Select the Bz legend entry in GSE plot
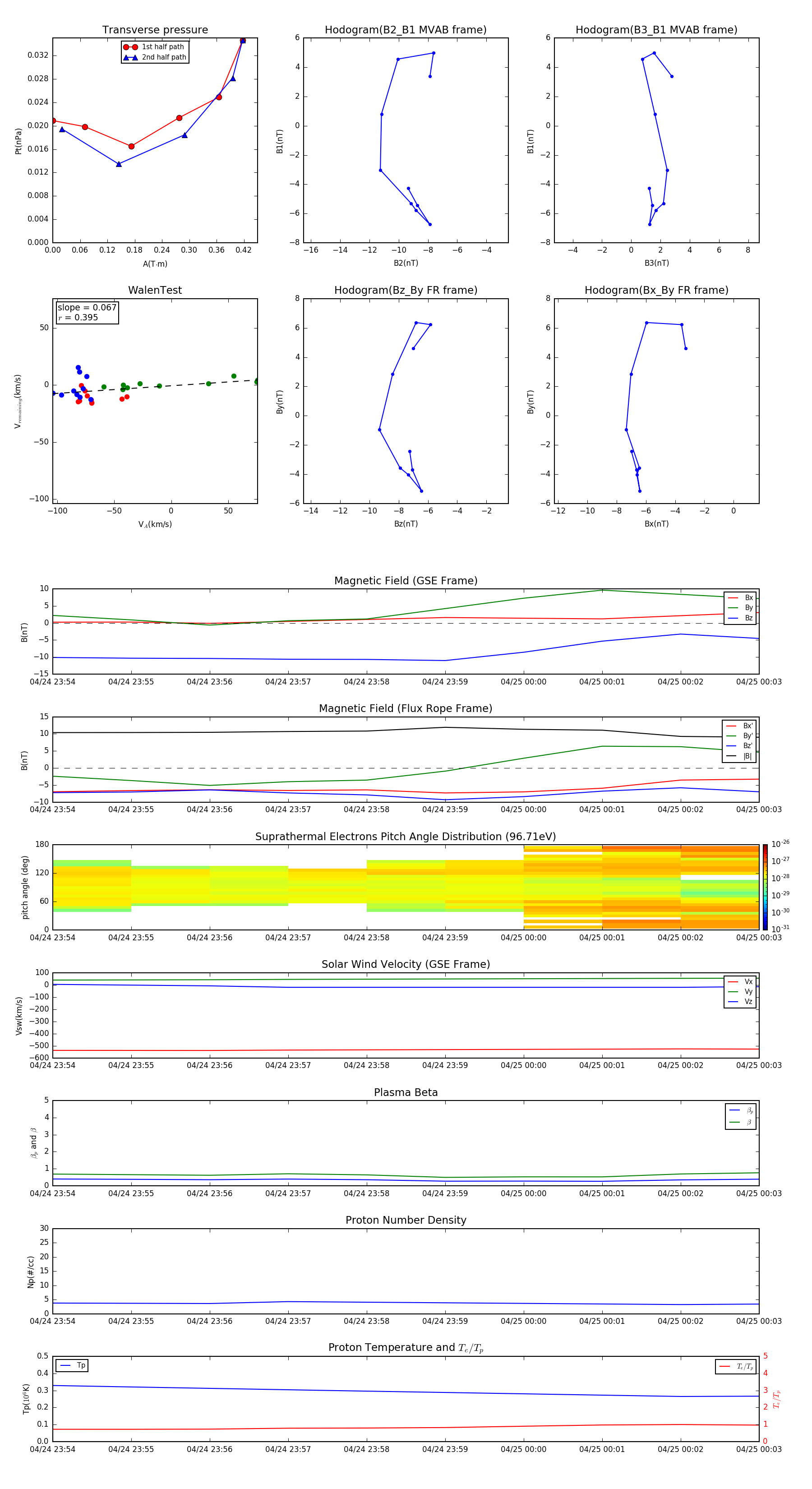 coord(740,618)
